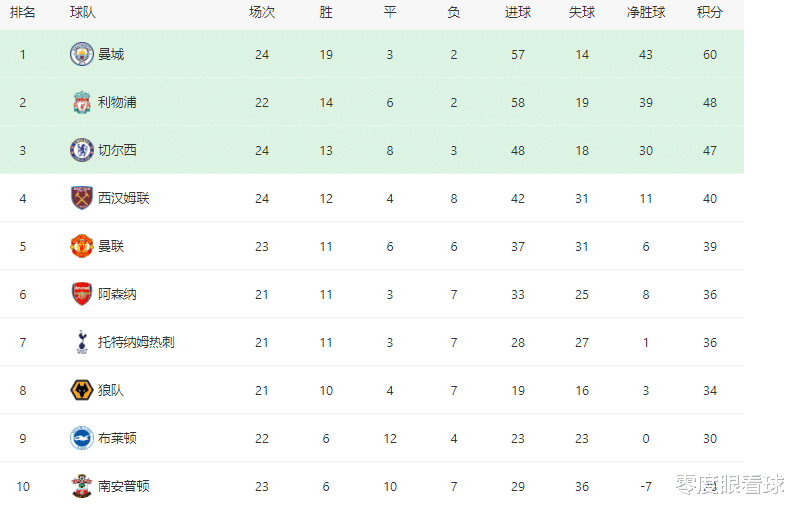Click the 排名 column header
796x509 pixels.
(x=23, y=12)
